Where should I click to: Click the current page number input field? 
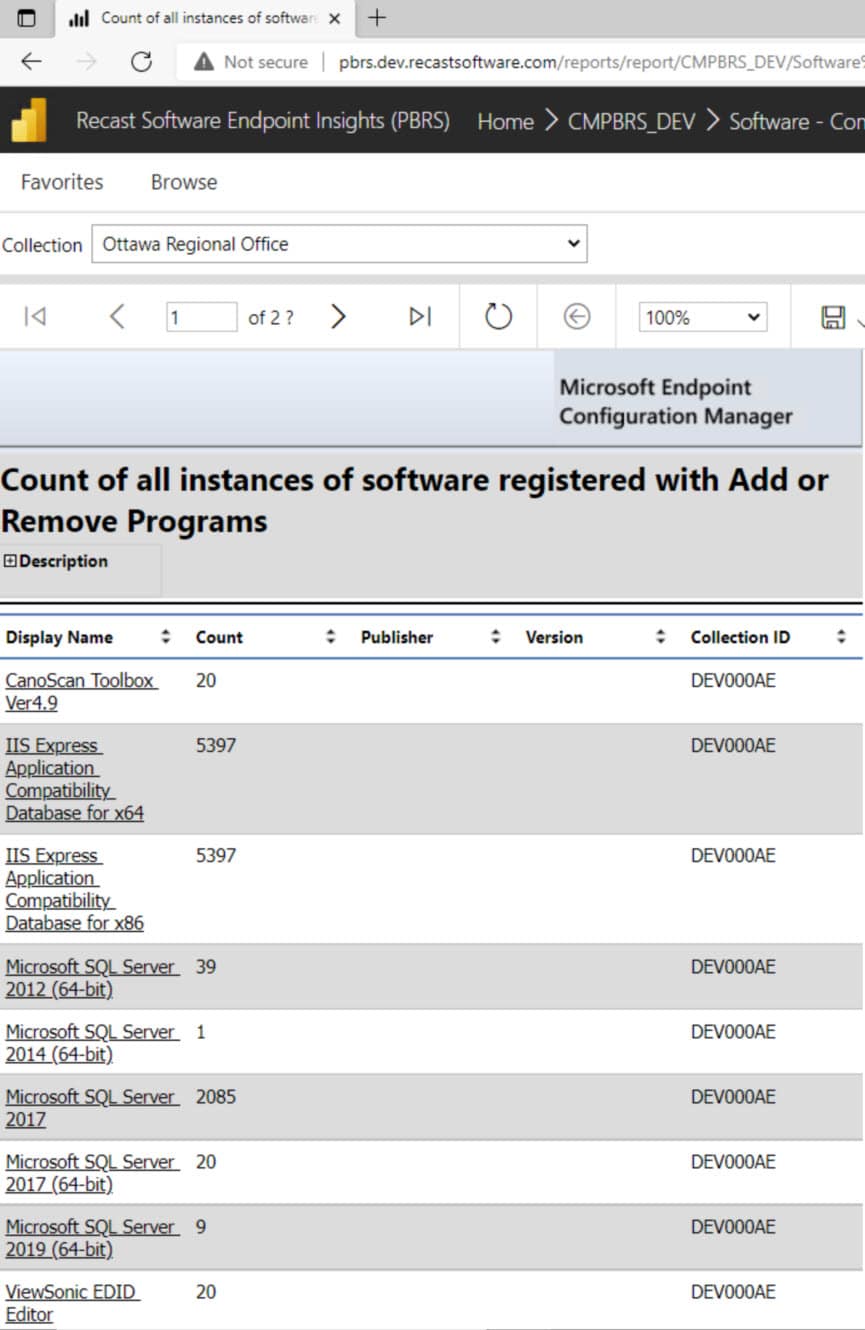[x=201, y=318]
